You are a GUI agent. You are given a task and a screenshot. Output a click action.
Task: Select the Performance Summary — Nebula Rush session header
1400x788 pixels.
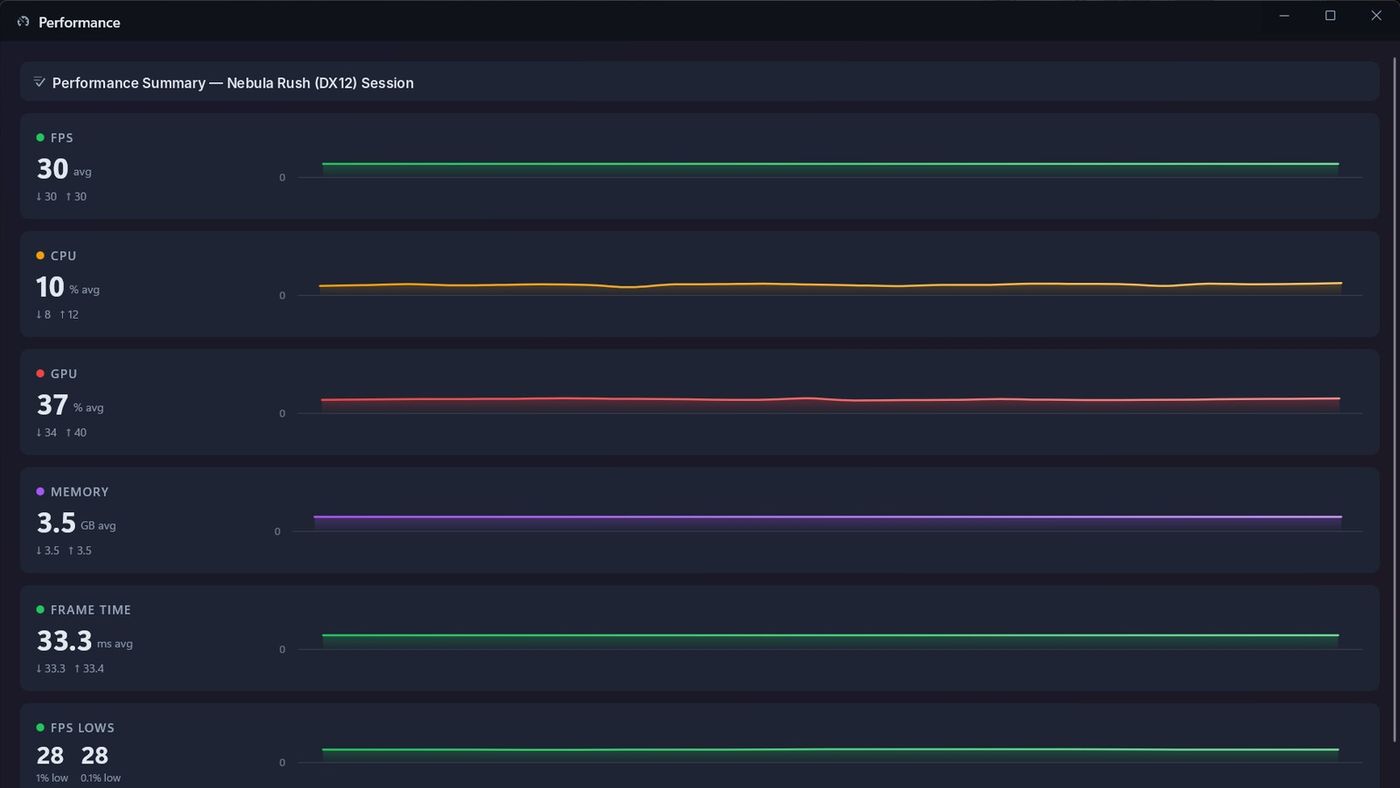pyautogui.click(x=699, y=82)
